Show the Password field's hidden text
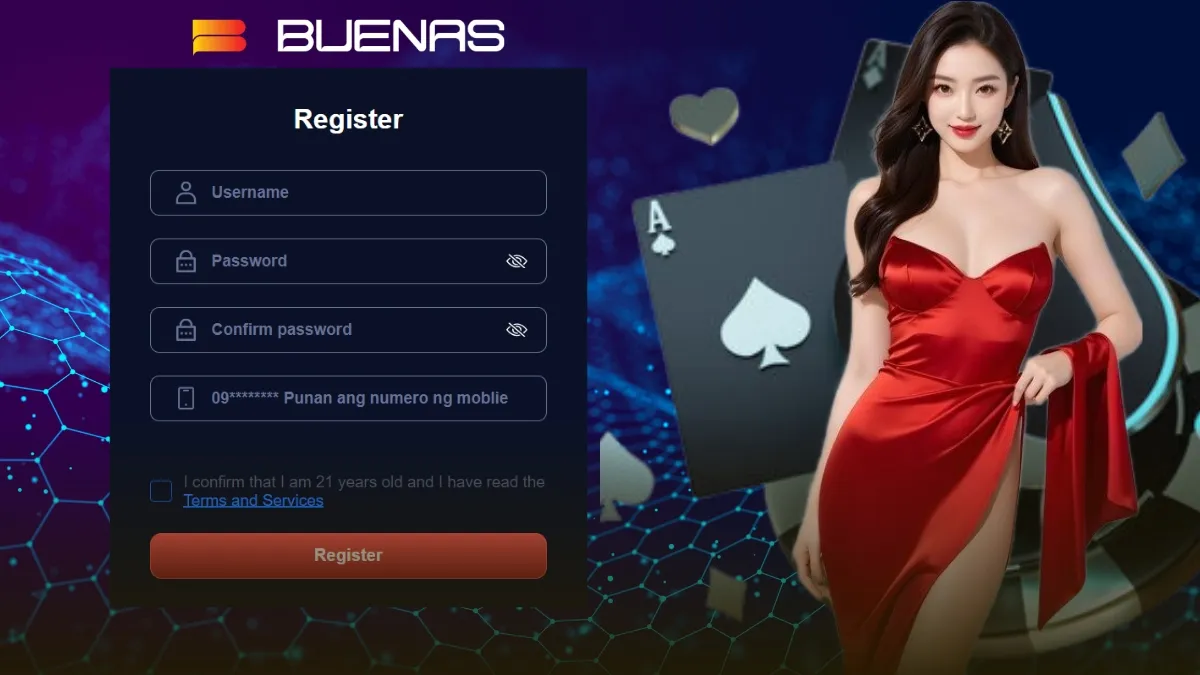This screenshot has height=675, width=1200. tap(516, 262)
